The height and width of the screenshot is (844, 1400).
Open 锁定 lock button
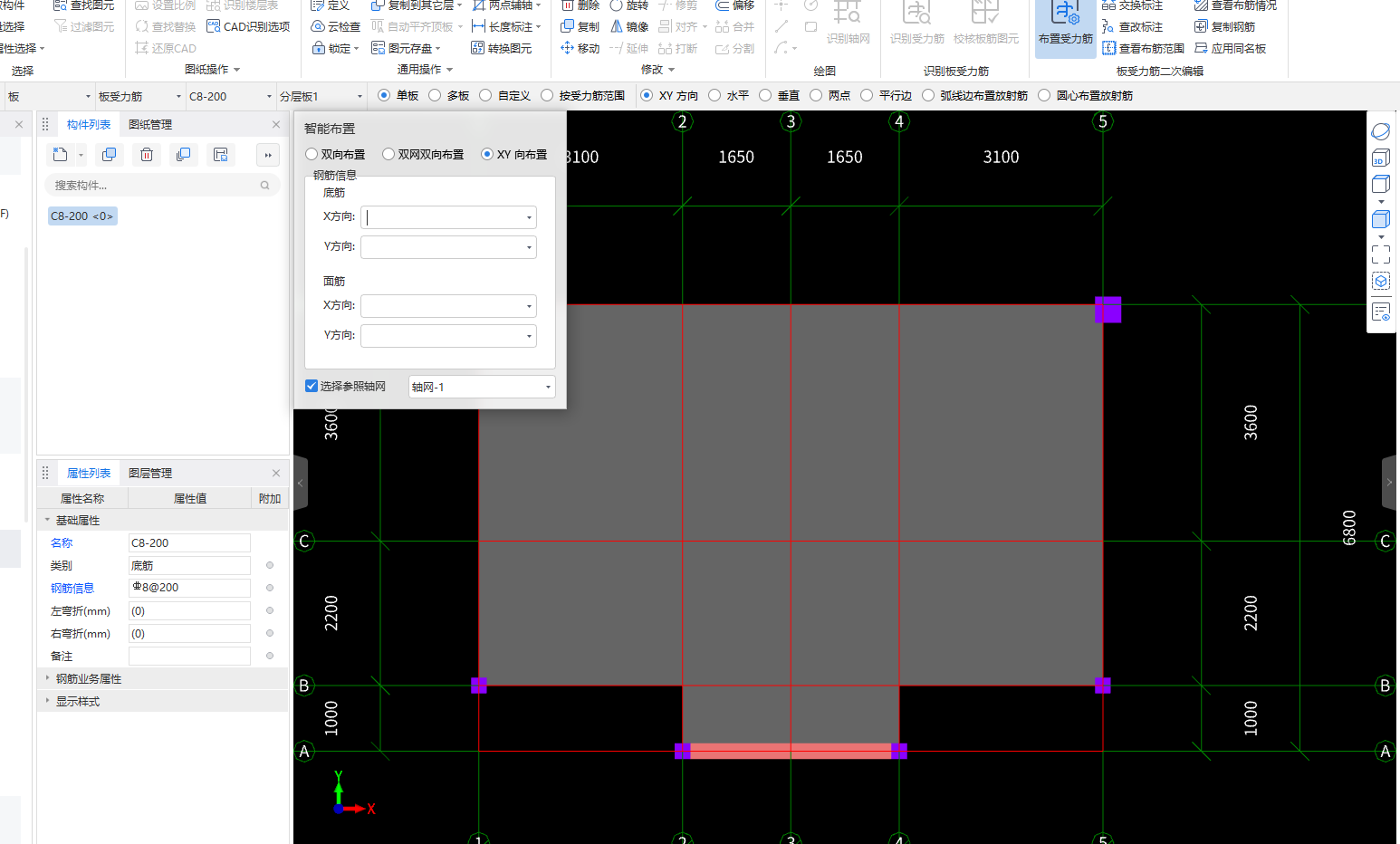(x=335, y=48)
